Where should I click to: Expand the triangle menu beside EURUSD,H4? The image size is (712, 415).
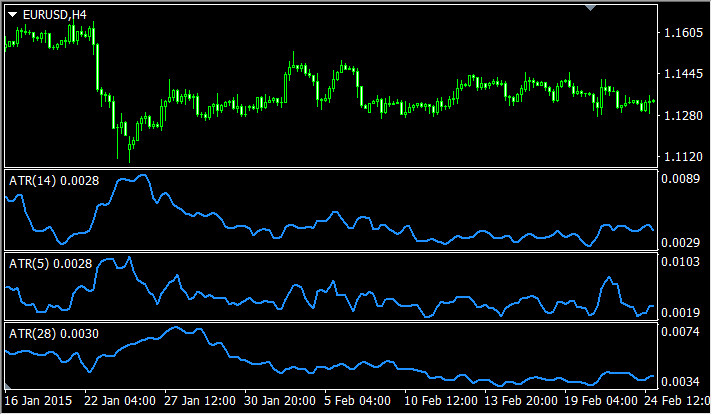[x=13, y=15]
